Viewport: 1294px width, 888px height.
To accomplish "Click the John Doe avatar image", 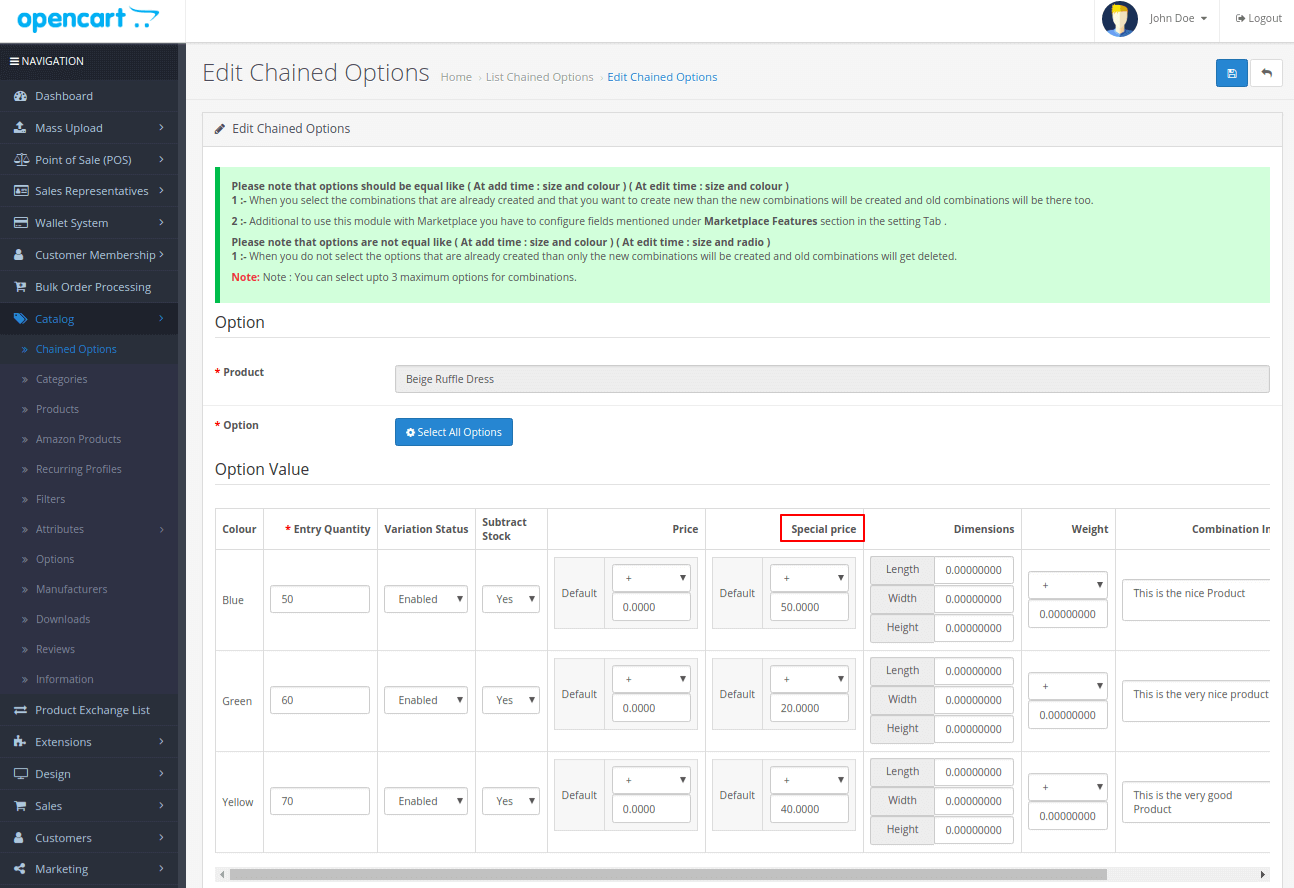I will 1119,19.
